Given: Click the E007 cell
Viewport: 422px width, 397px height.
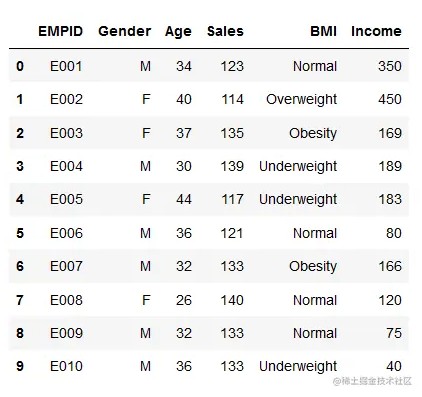Looking at the screenshot, I should click(66, 266).
